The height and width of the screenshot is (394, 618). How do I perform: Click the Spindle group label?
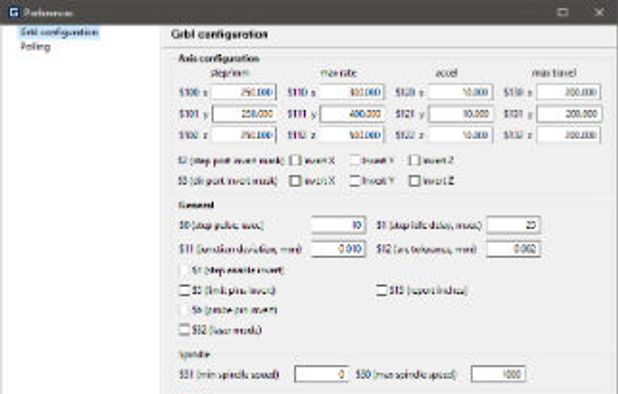coord(194,354)
